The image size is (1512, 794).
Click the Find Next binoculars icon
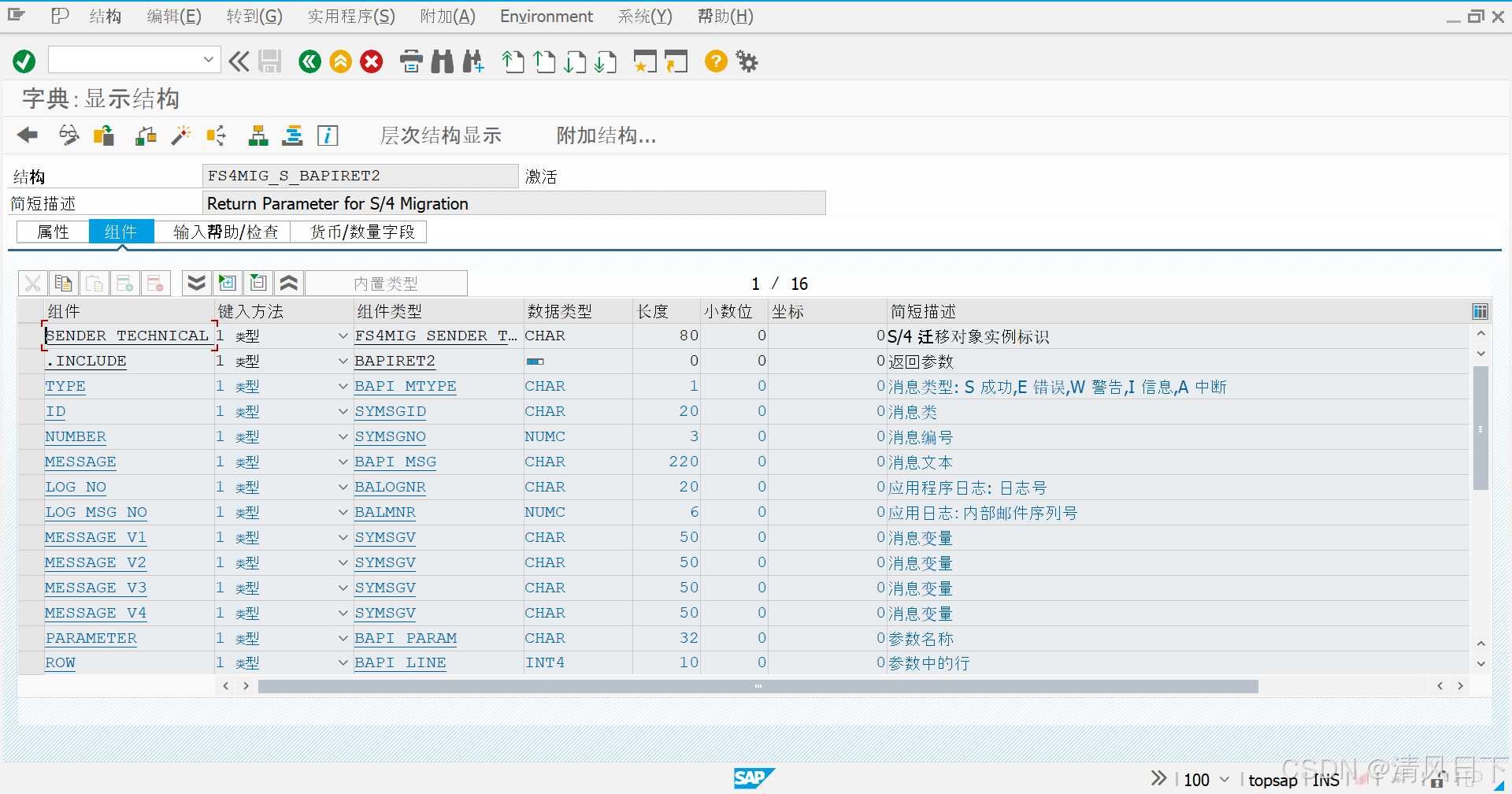click(473, 61)
